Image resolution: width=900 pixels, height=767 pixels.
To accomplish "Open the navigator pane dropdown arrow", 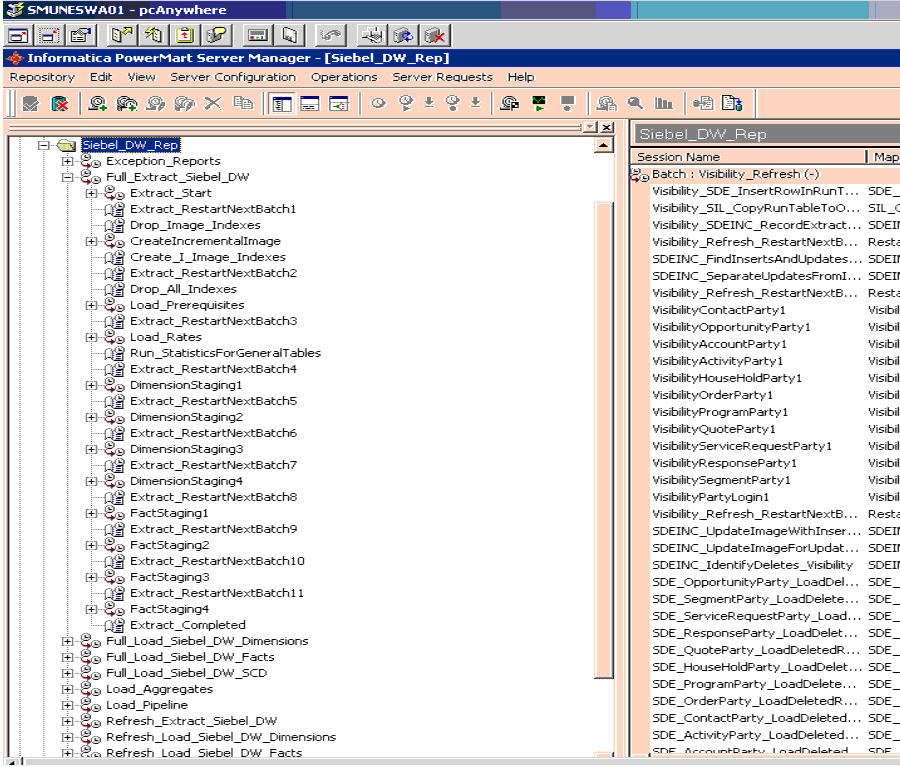I will point(590,127).
